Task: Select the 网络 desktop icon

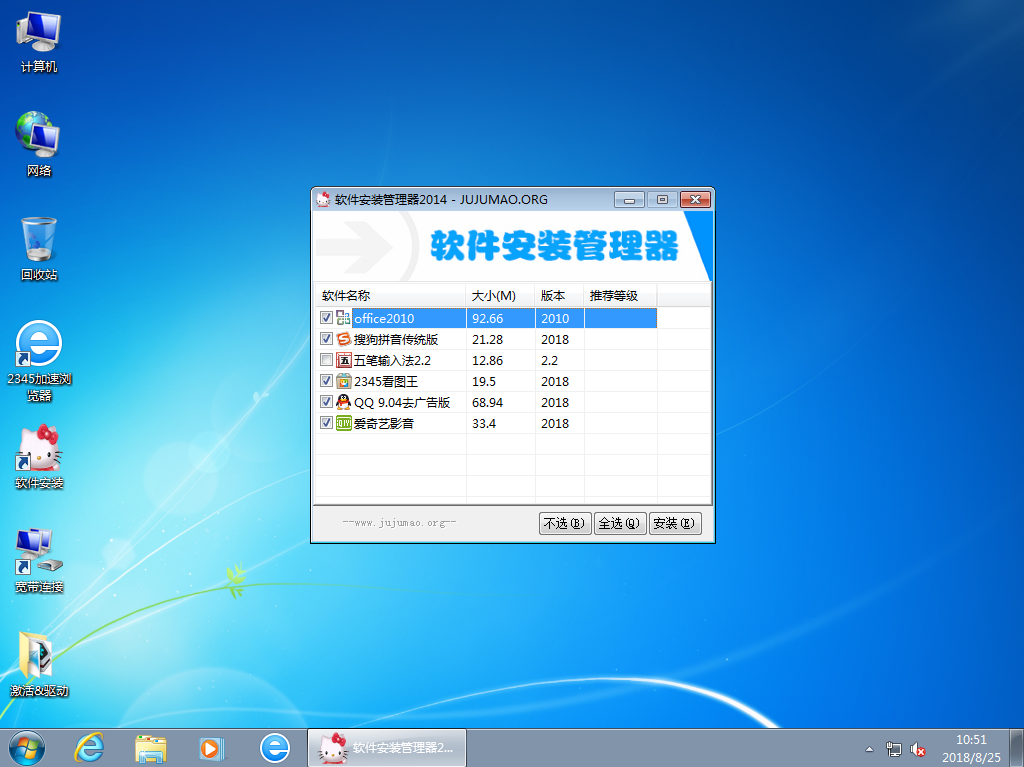Action: 39,142
